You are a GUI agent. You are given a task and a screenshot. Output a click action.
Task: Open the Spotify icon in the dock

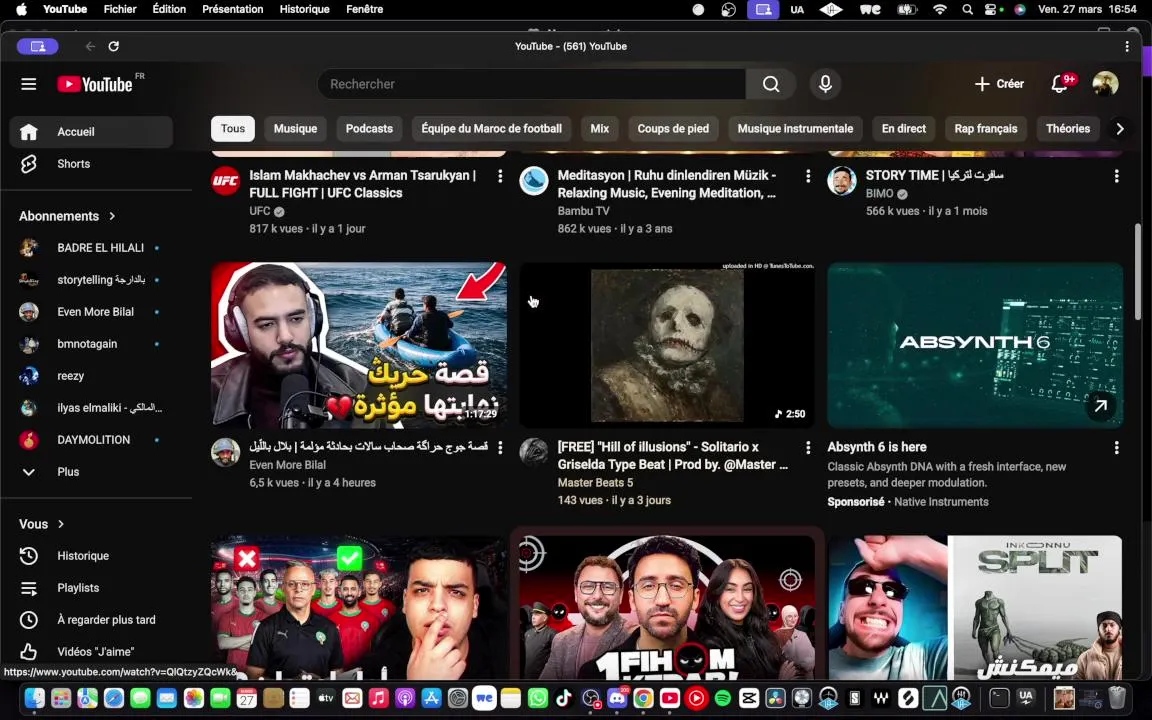[722, 698]
